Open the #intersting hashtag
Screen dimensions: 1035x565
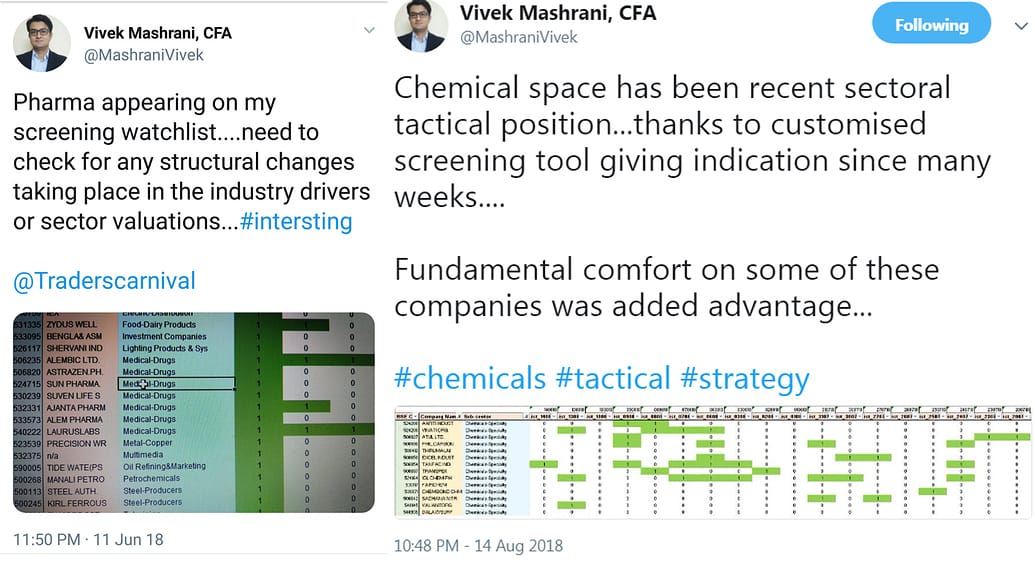click(x=297, y=221)
